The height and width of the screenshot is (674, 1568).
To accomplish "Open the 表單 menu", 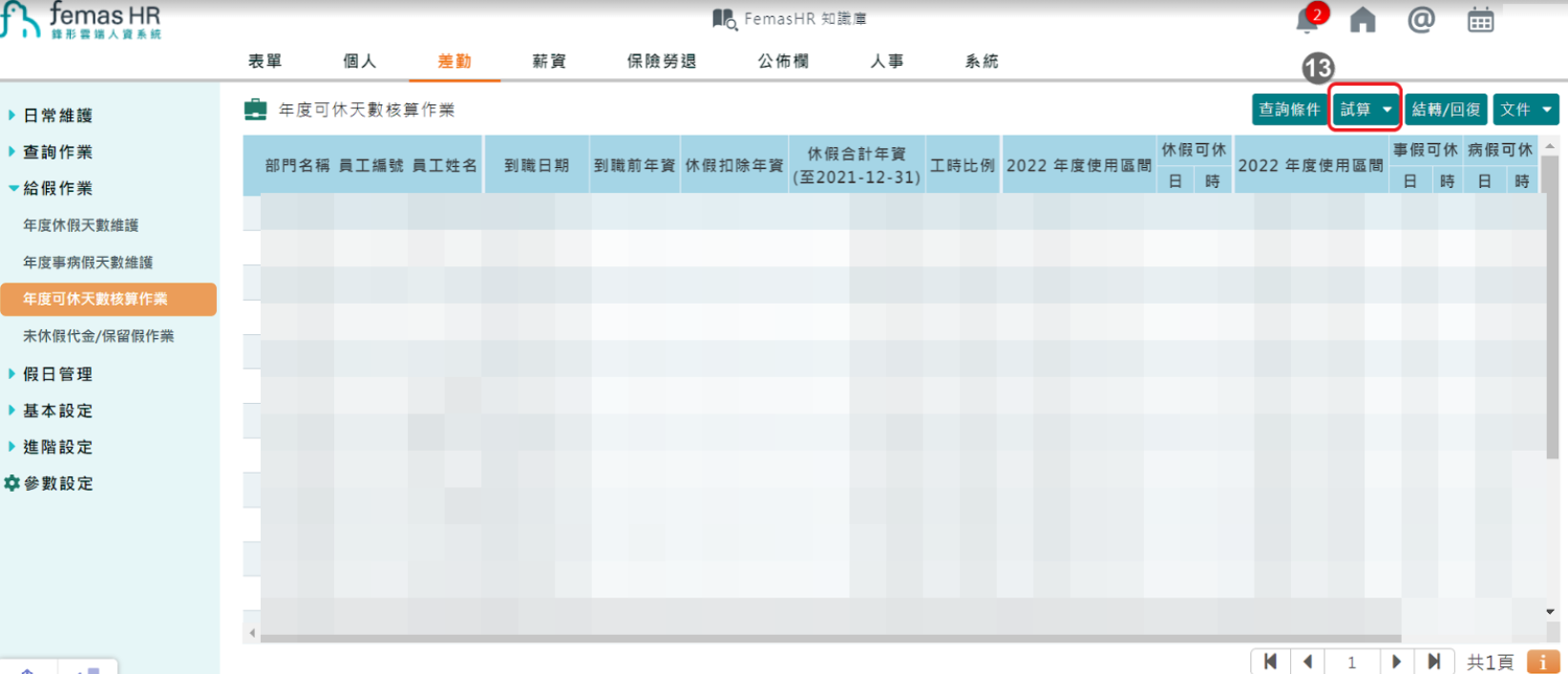I will [x=265, y=61].
